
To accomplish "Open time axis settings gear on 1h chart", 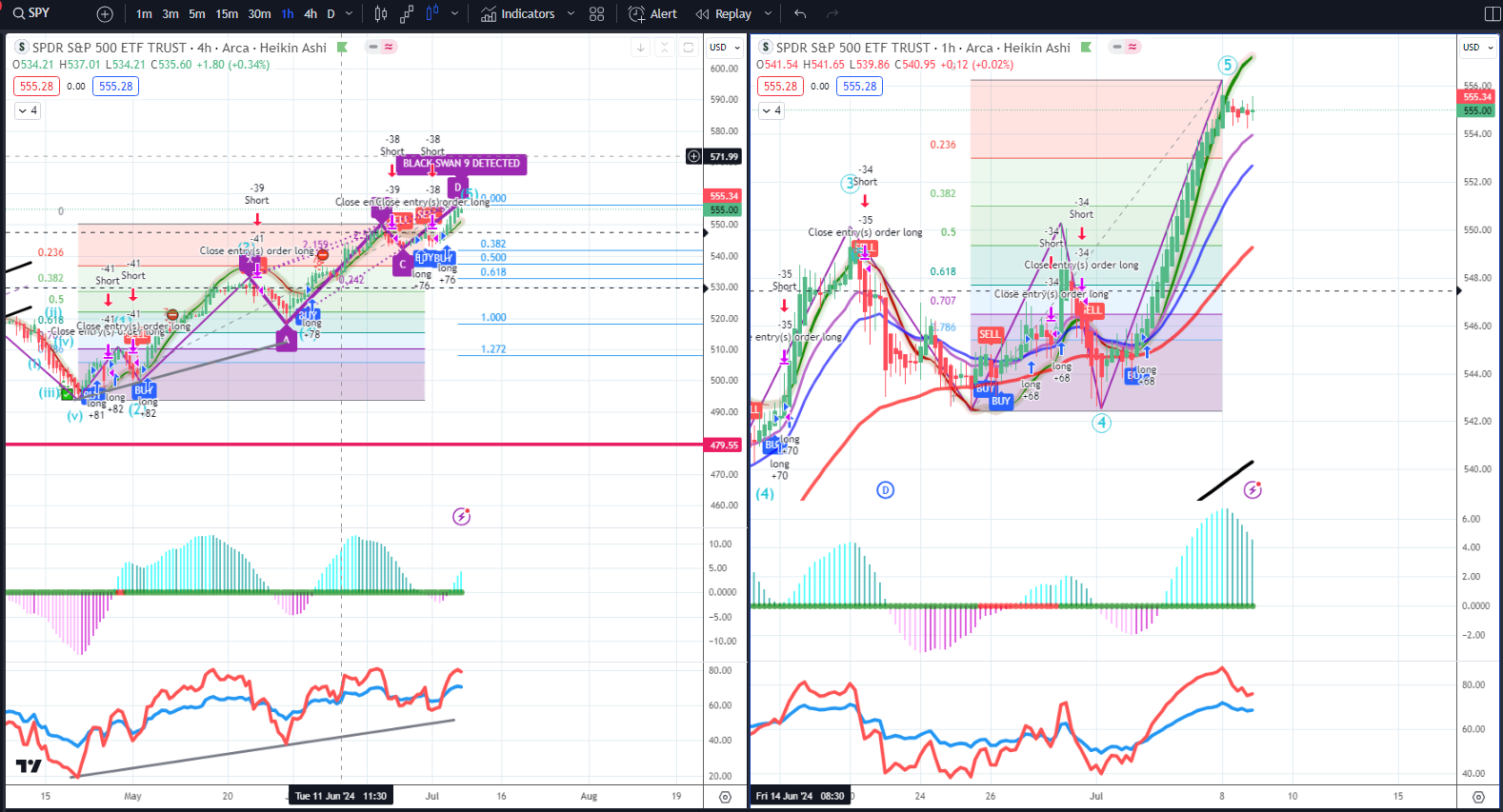I will (x=1478, y=797).
